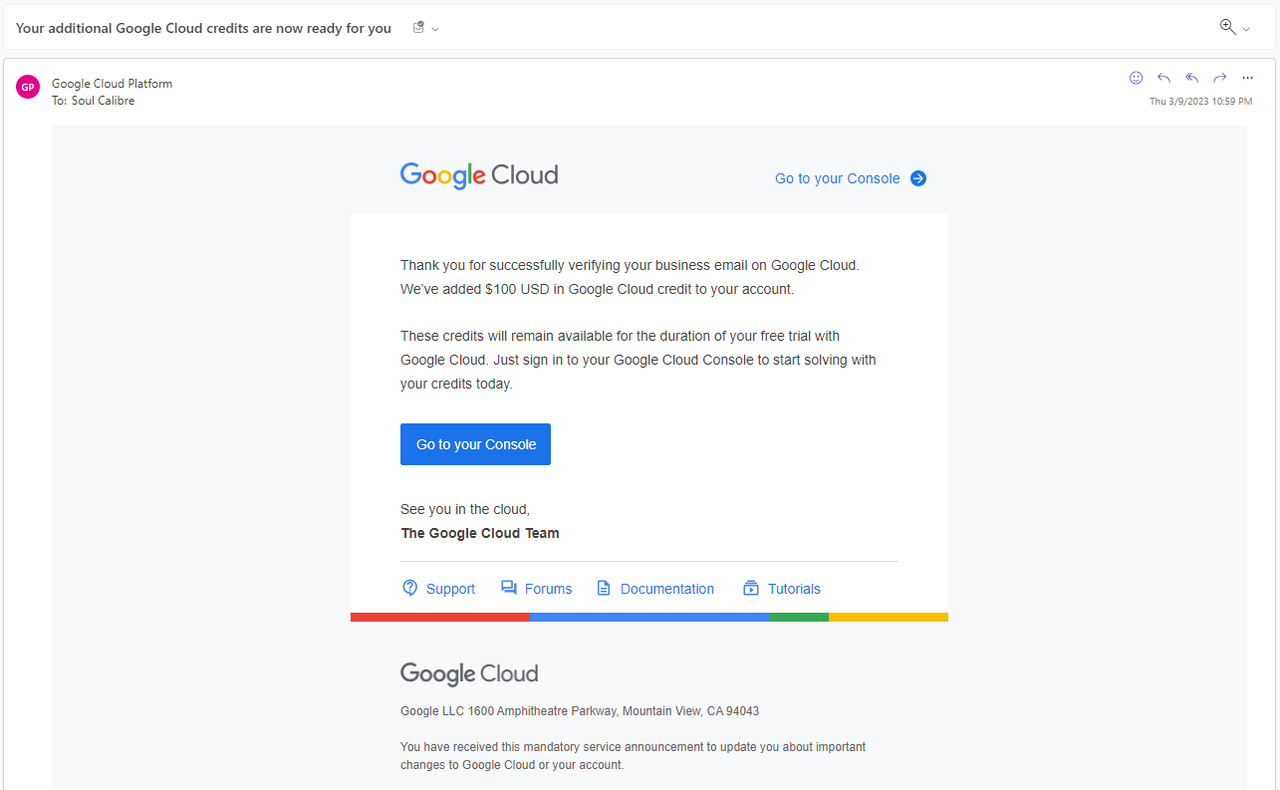
Task: Open the Support link
Action: point(450,589)
